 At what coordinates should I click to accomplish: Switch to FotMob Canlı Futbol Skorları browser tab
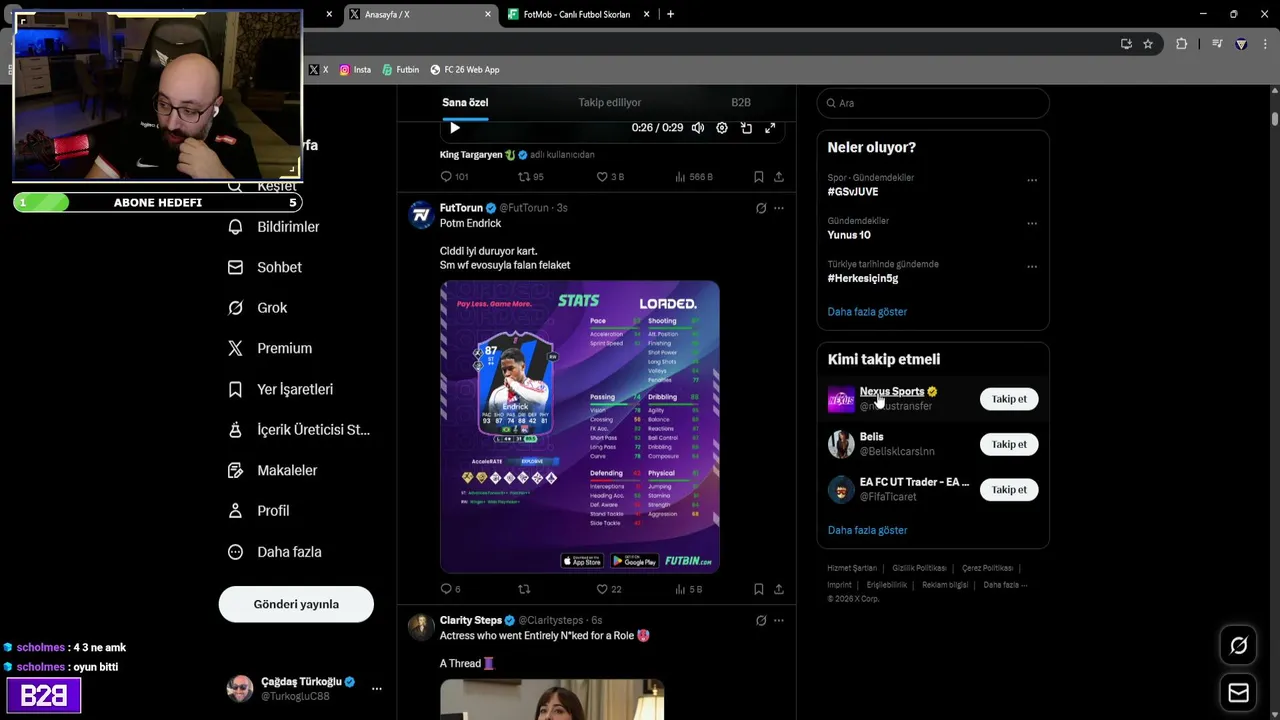tap(578, 14)
